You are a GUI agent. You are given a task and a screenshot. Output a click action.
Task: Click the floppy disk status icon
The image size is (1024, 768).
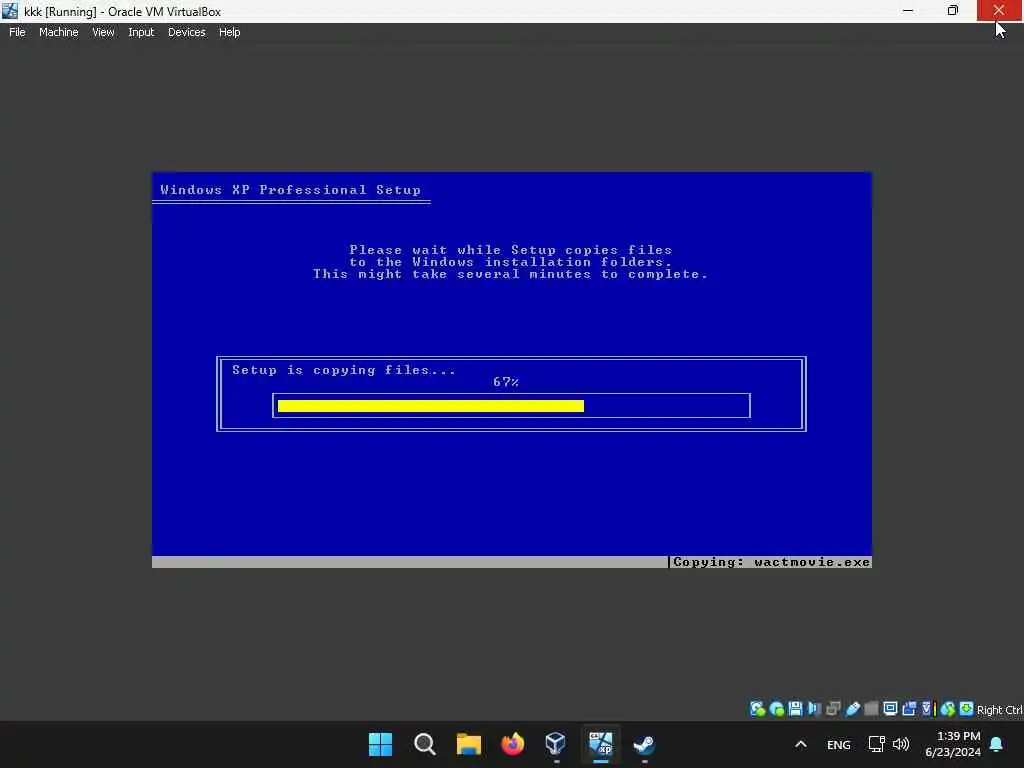(795, 709)
